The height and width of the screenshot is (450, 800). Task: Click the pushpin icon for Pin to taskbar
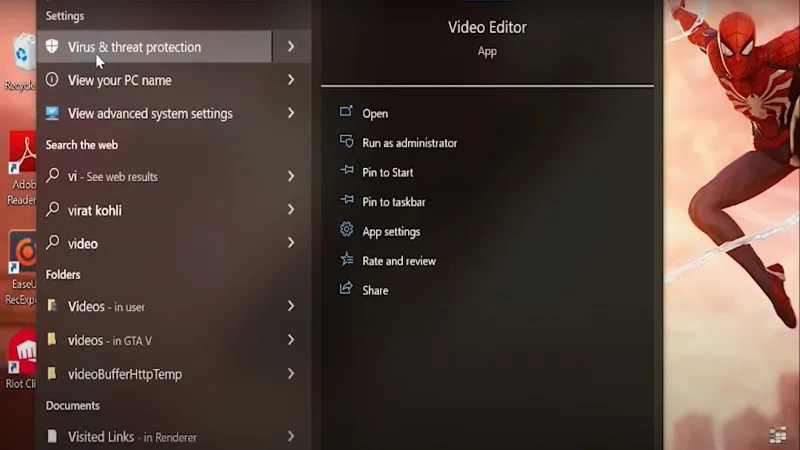click(346, 199)
